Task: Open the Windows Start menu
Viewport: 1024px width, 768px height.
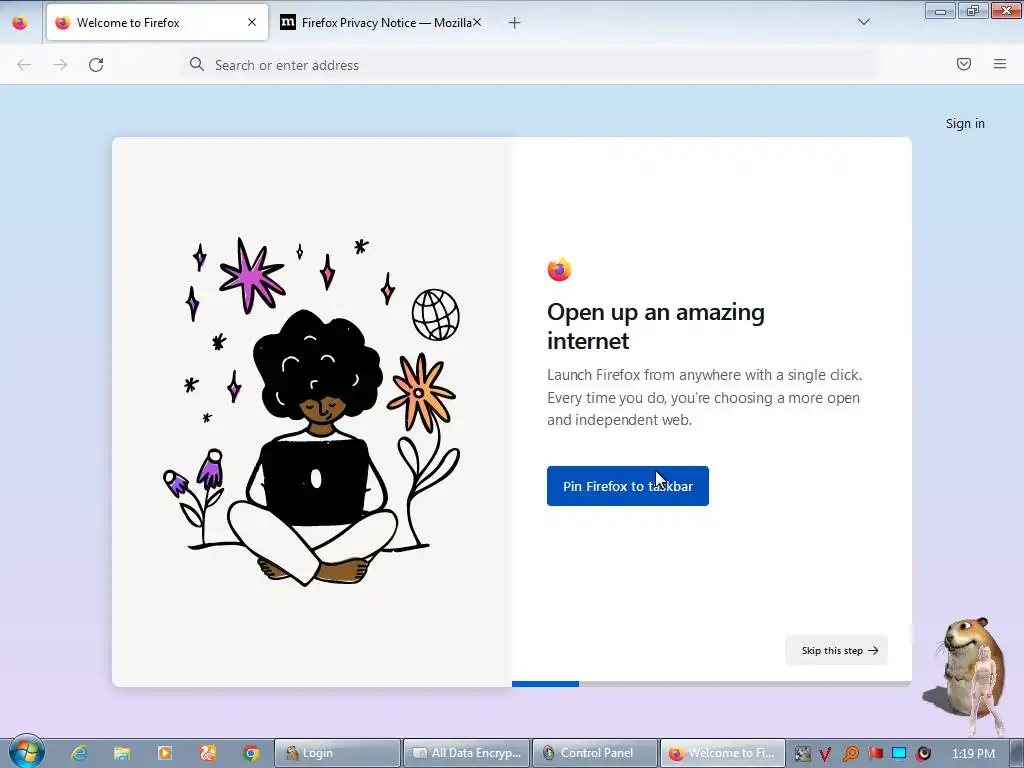Action: 27,752
